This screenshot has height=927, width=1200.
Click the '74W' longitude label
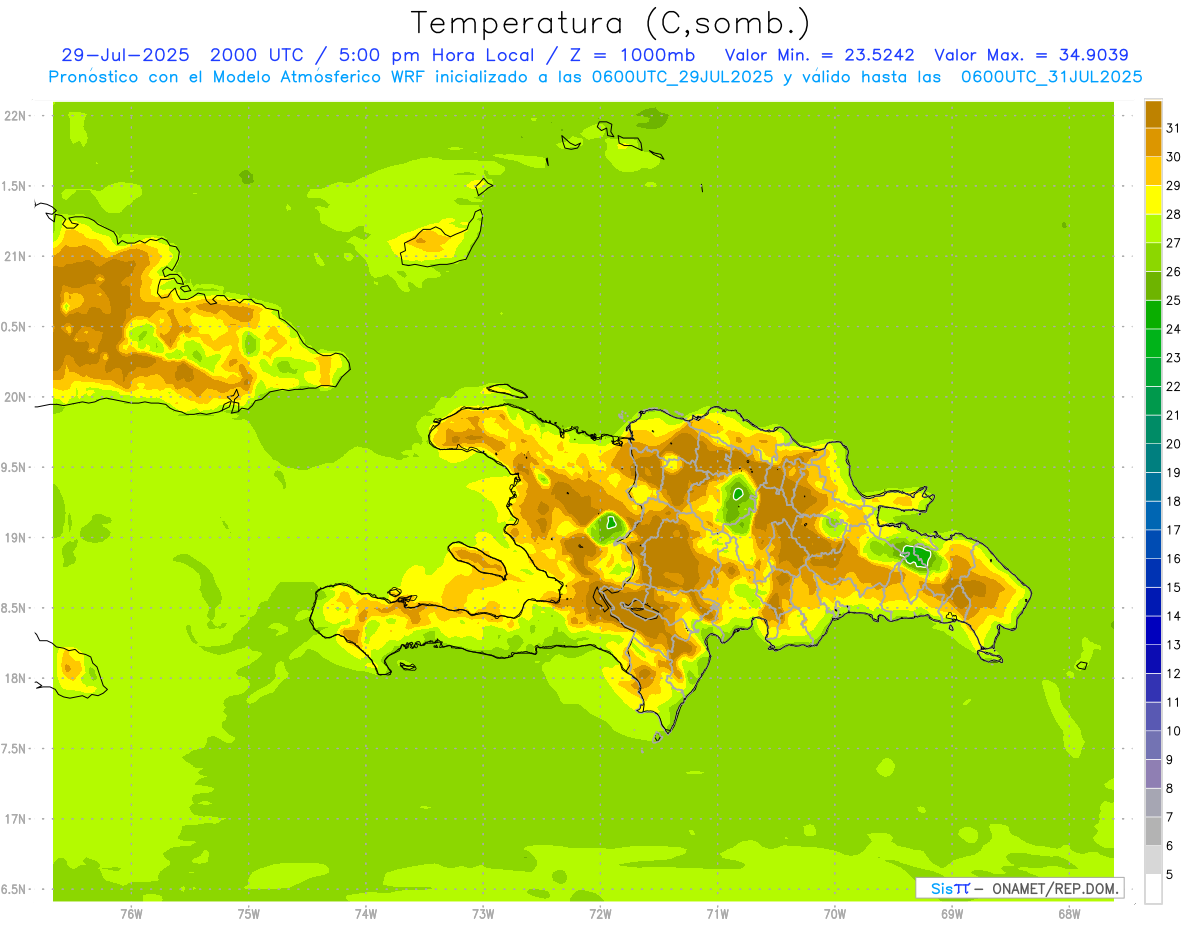coord(366,914)
